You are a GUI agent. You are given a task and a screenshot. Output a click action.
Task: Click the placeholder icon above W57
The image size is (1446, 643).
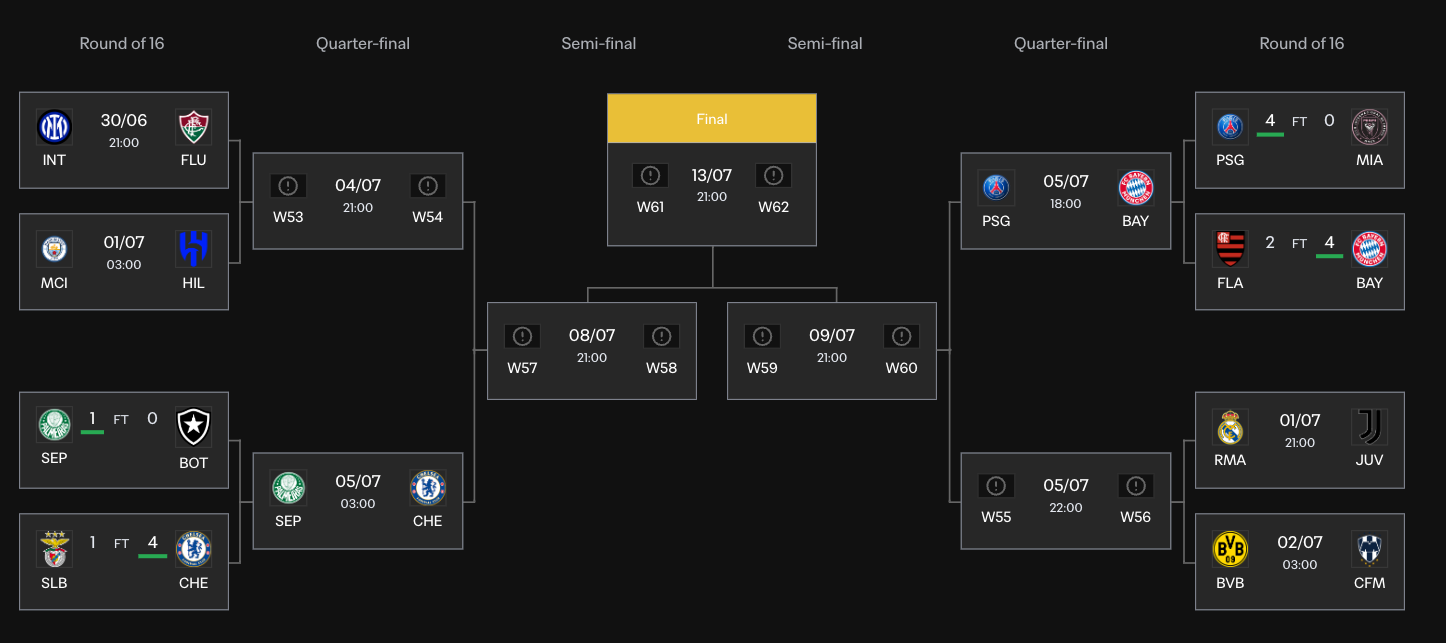click(522, 337)
